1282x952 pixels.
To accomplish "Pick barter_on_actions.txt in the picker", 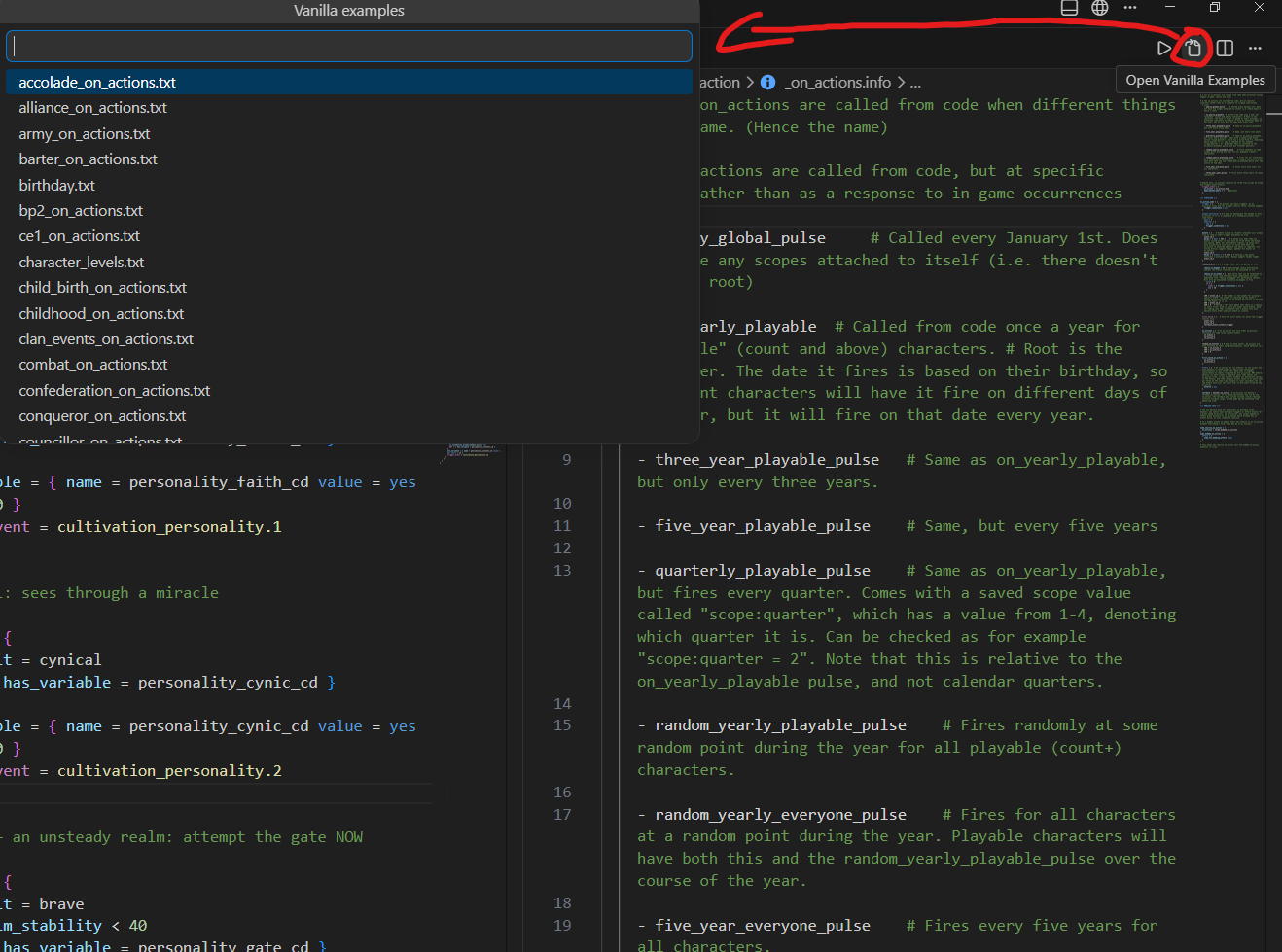I will pyautogui.click(x=349, y=159).
